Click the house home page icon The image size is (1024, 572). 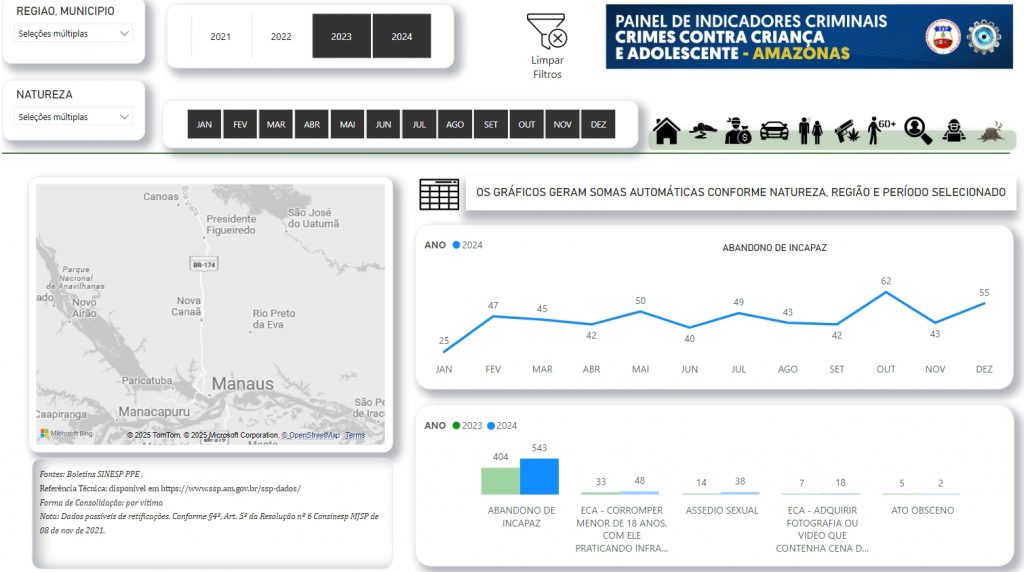667,130
